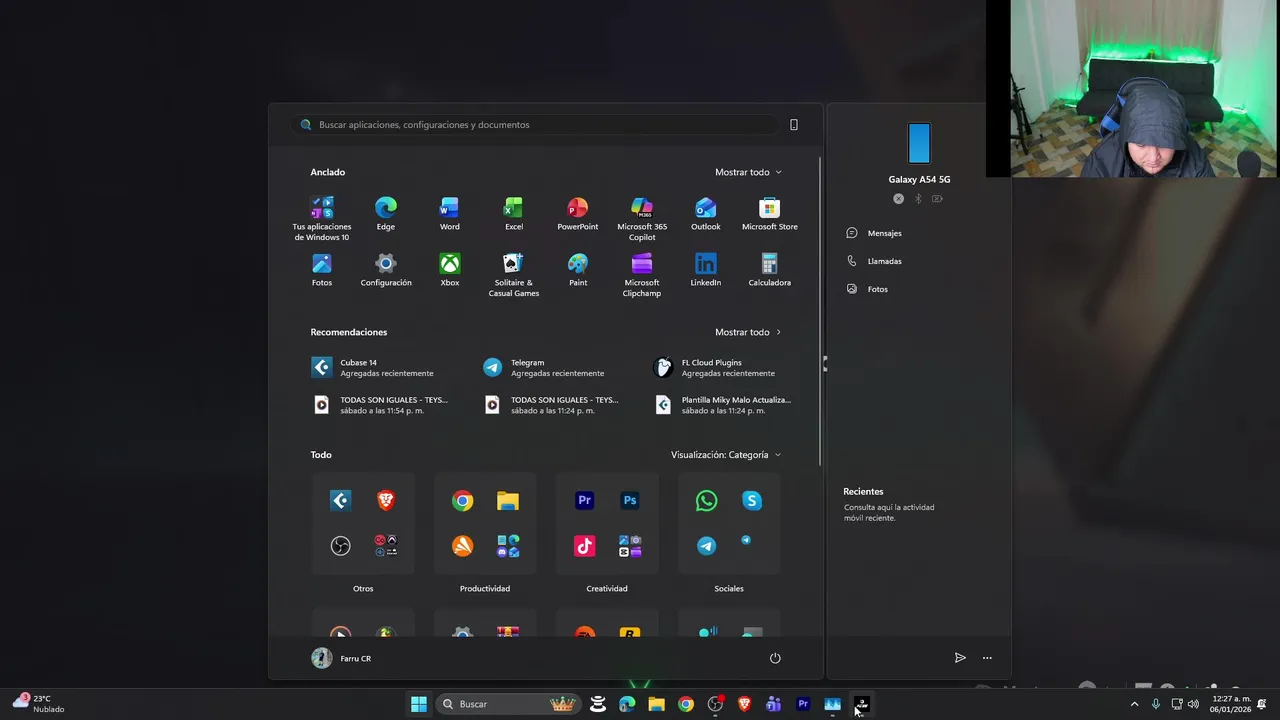Open the phone panel more options menu
The width and height of the screenshot is (1280, 720).
coord(987,658)
